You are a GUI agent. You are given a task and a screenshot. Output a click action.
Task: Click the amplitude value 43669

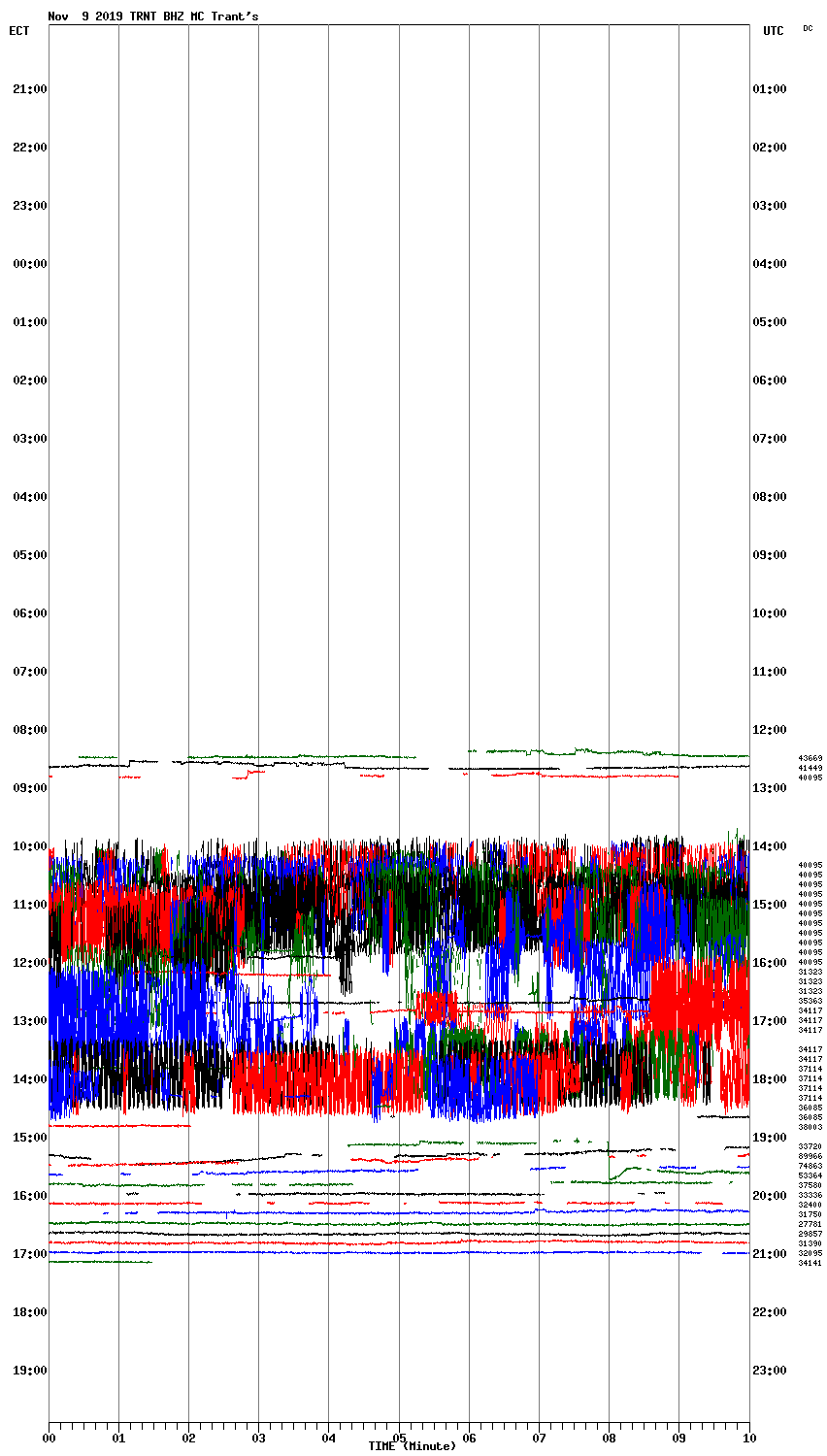[x=810, y=758]
